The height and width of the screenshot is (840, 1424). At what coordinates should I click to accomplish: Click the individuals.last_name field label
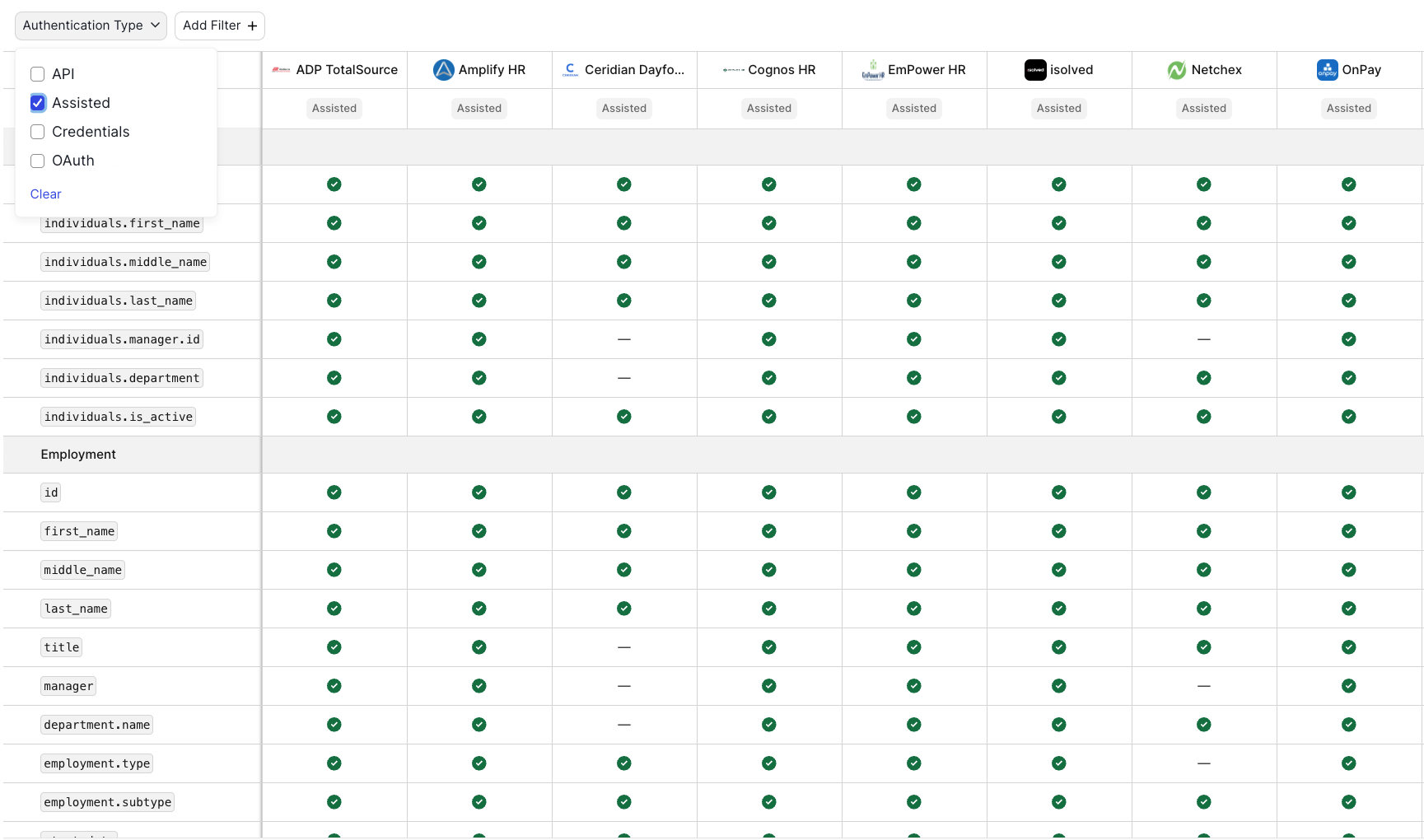click(x=119, y=301)
